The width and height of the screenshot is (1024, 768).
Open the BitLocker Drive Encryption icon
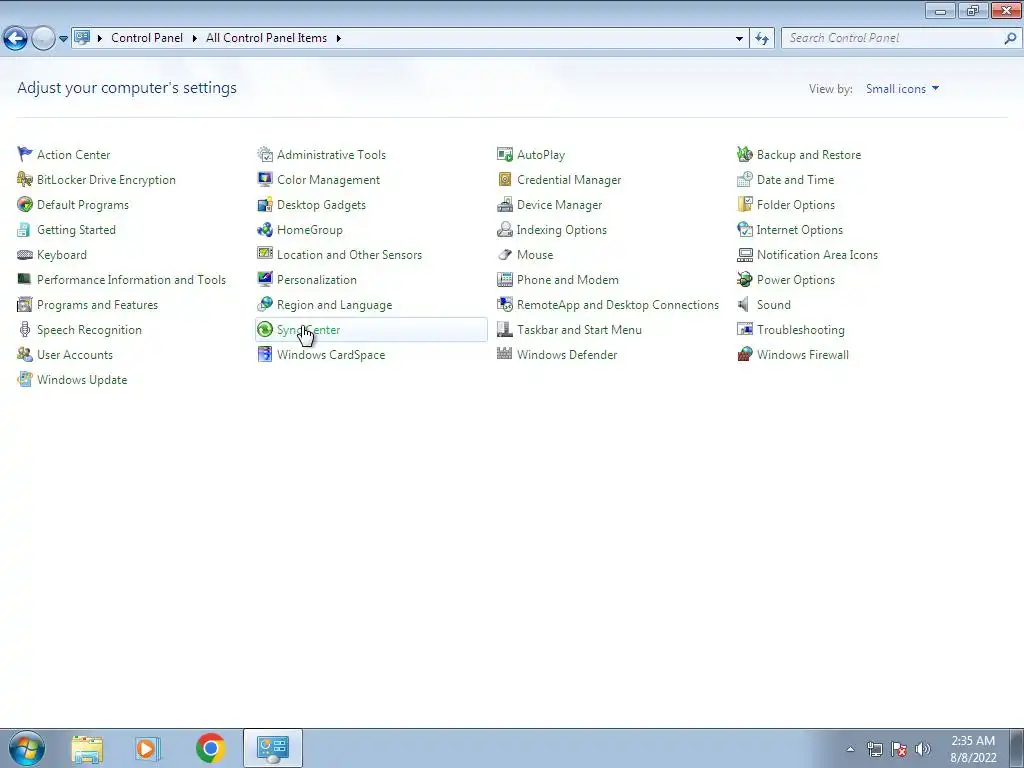[x=25, y=179]
